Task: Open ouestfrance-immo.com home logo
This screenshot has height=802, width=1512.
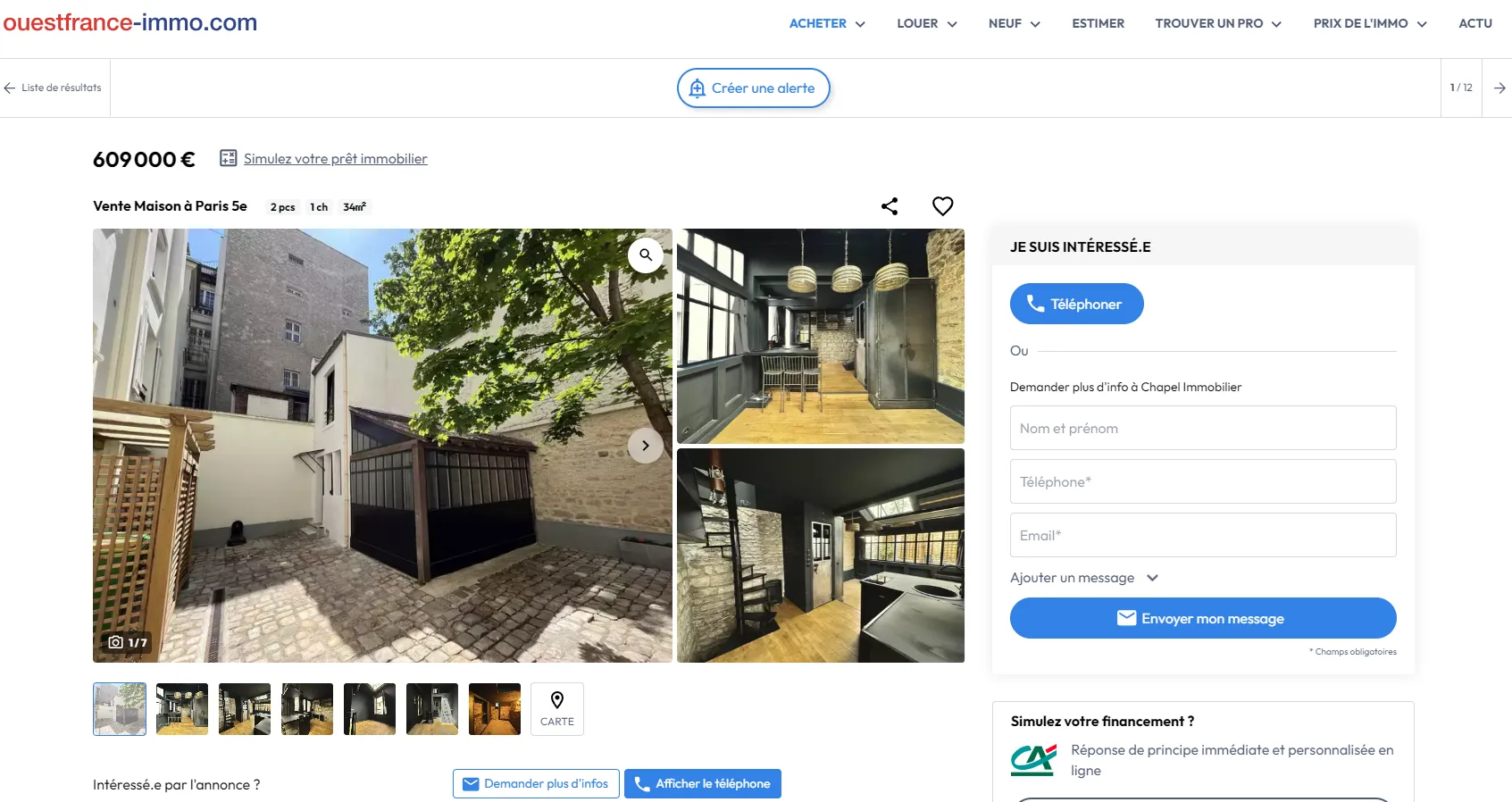Action: (130, 23)
